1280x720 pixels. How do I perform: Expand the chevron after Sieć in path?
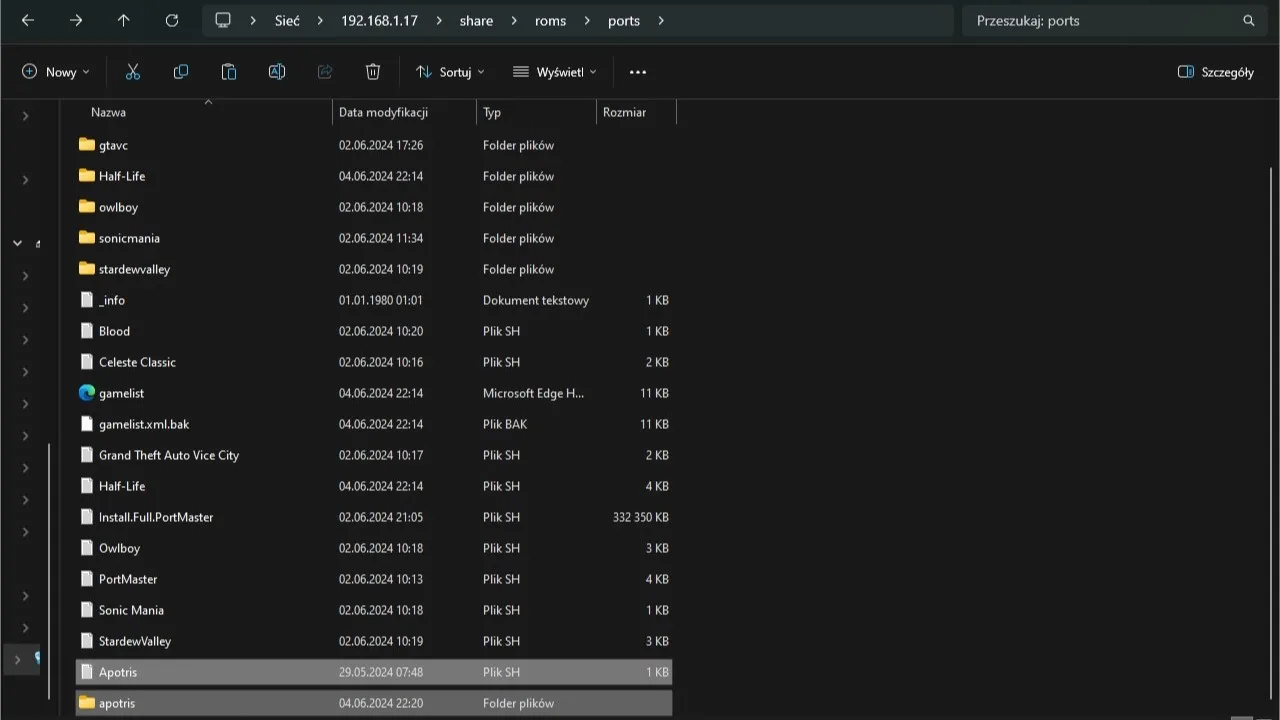(x=319, y=20)
